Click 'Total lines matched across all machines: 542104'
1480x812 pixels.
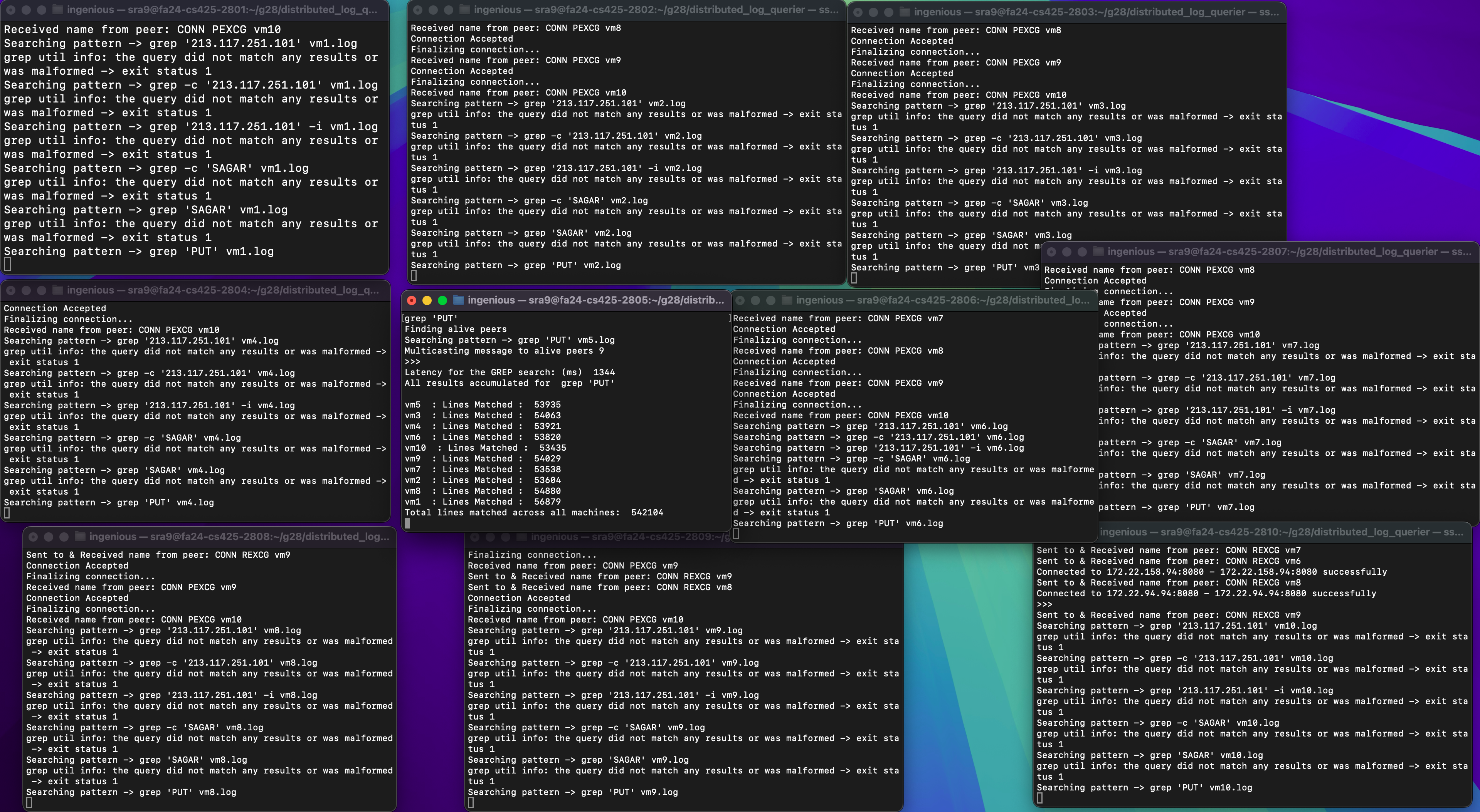(x=534, y=512)
